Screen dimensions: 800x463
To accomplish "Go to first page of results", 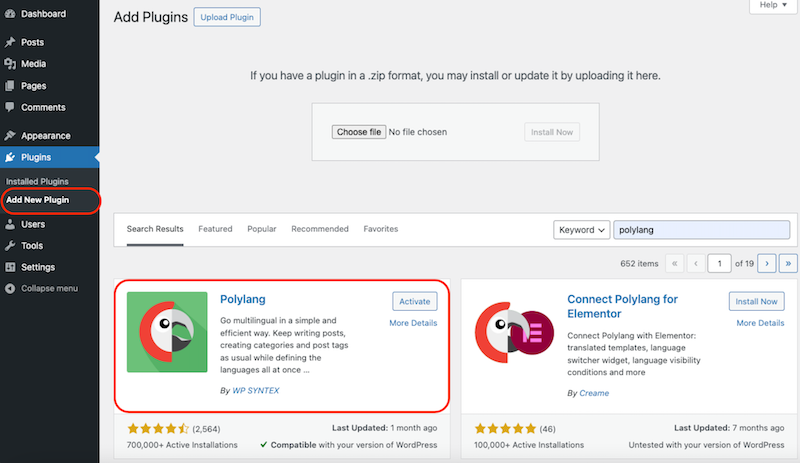I will (x=674, y=263).
